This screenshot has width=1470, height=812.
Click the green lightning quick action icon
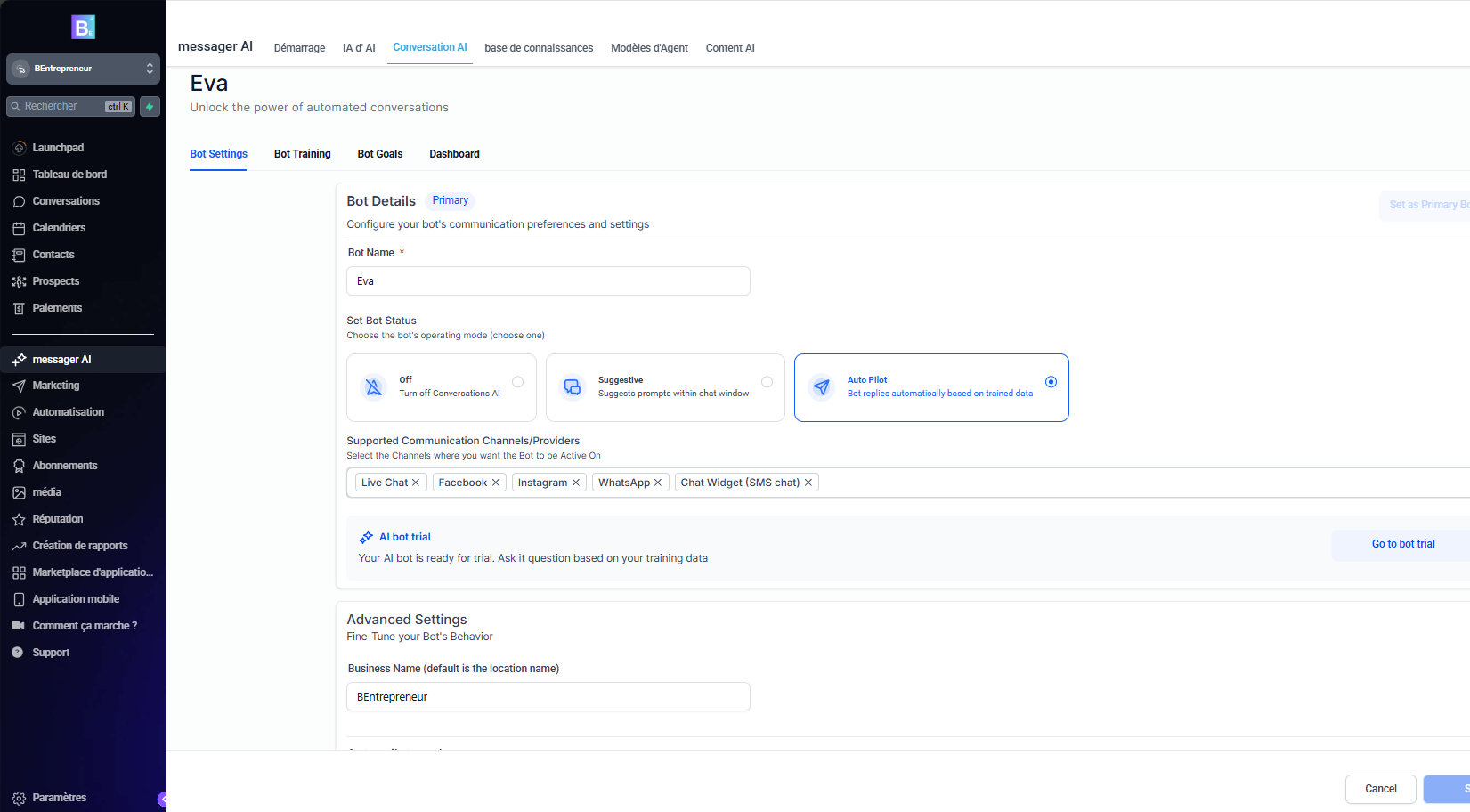click(150, 107)
